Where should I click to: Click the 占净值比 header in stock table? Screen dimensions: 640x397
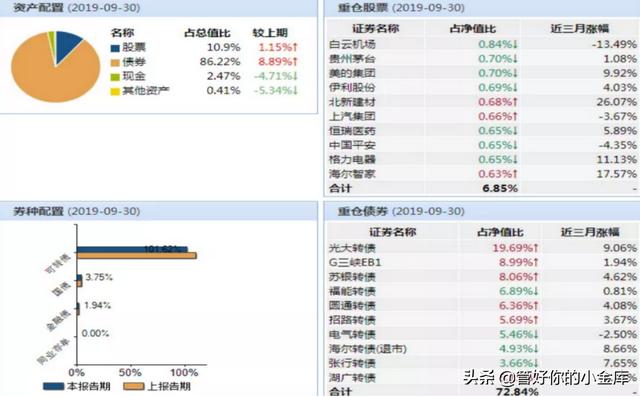[473, 29]
